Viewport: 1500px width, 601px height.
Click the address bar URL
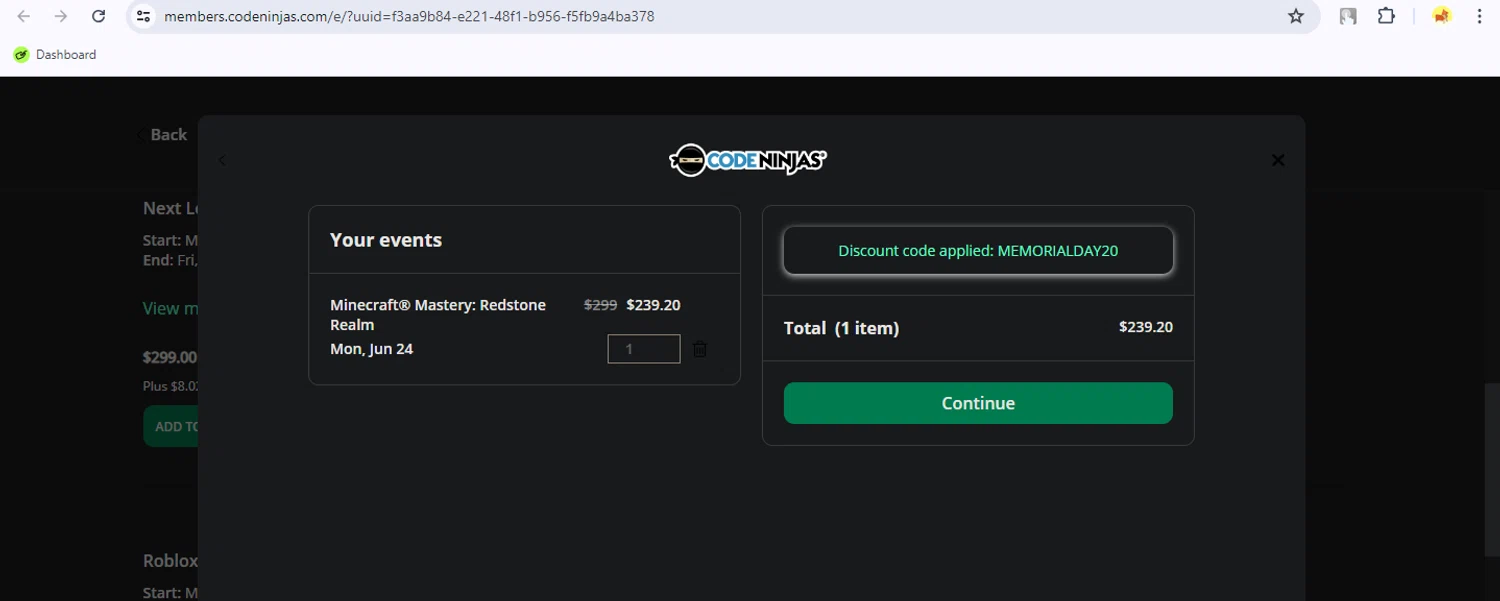point(409,16)
